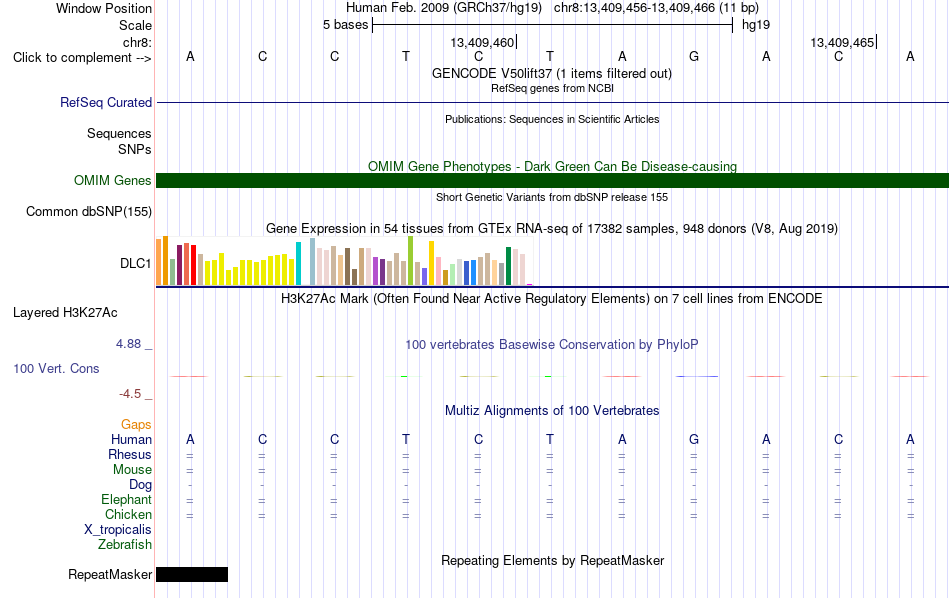Click the hg19 label beside scale bar
The image size is (950, 598).
coord(756,25)
